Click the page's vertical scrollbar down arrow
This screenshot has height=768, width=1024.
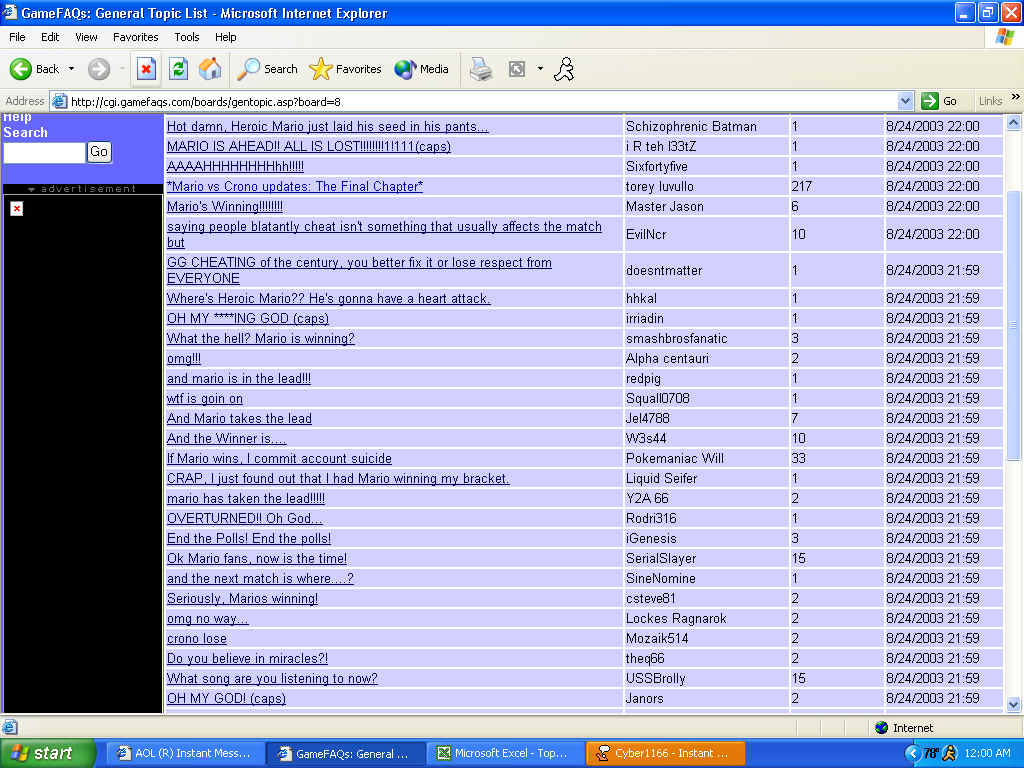tap(1014, 704)
